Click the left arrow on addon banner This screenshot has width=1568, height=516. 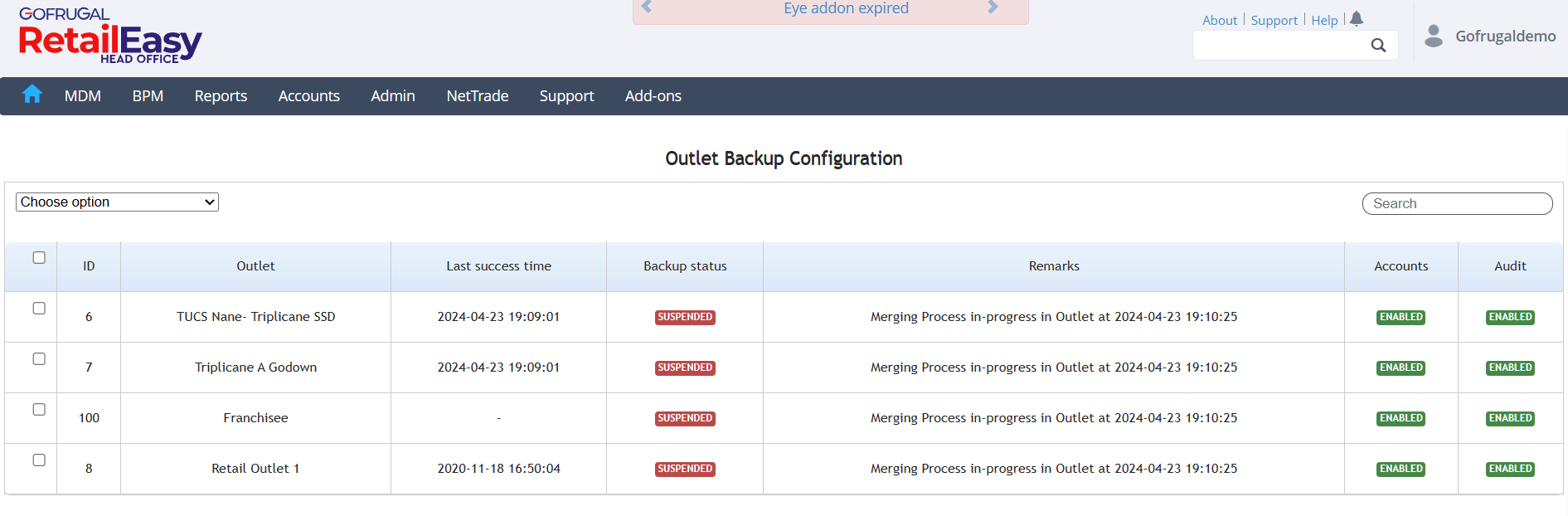coord(648,7)
